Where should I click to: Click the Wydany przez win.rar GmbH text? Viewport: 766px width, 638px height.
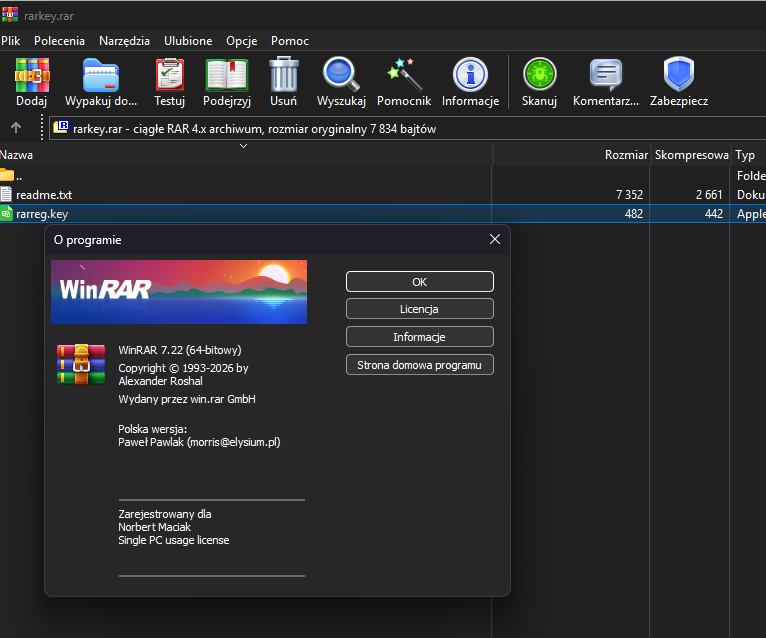187,399
